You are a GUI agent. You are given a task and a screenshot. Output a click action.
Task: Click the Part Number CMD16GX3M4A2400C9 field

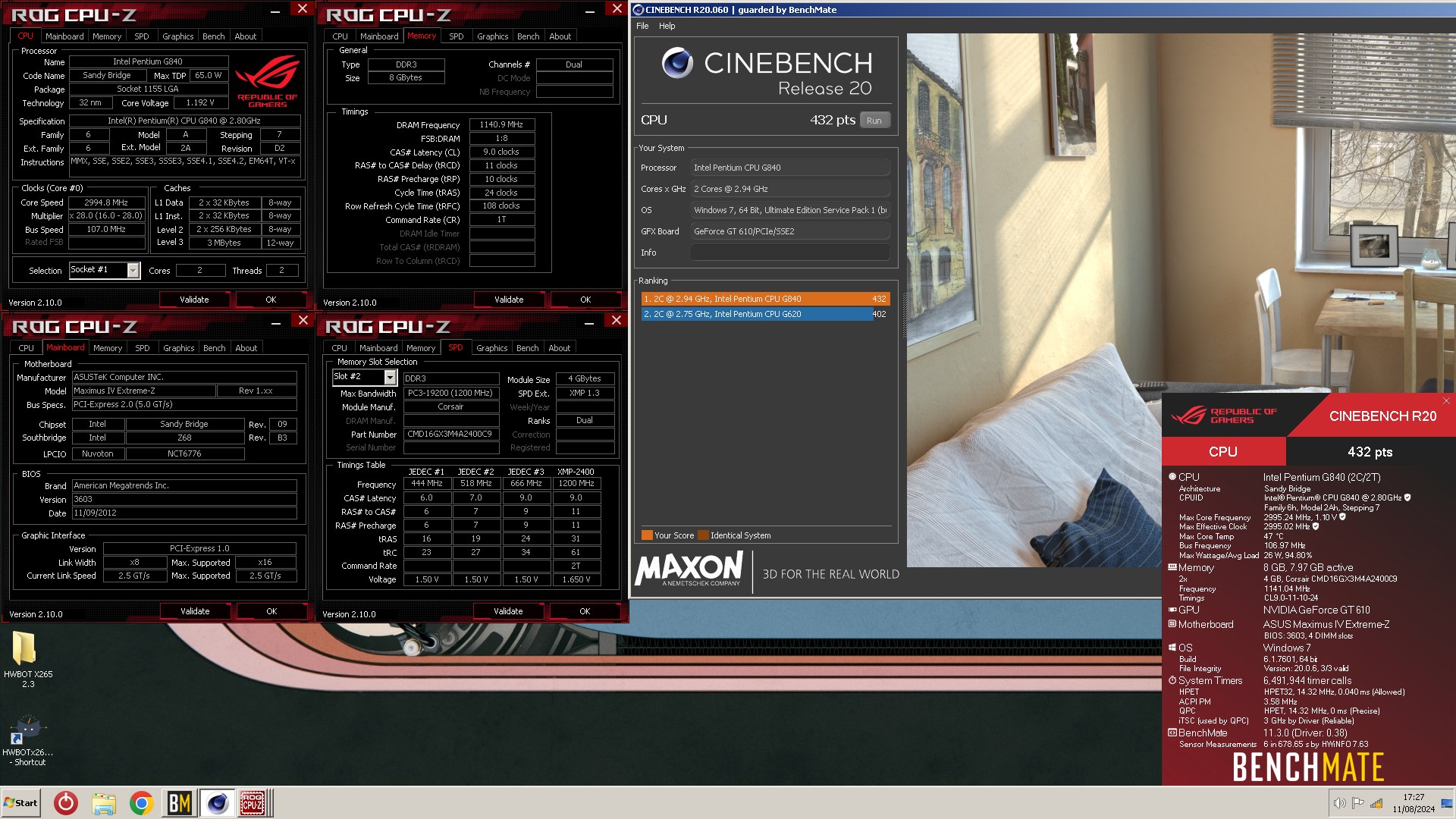click(450, 435)
